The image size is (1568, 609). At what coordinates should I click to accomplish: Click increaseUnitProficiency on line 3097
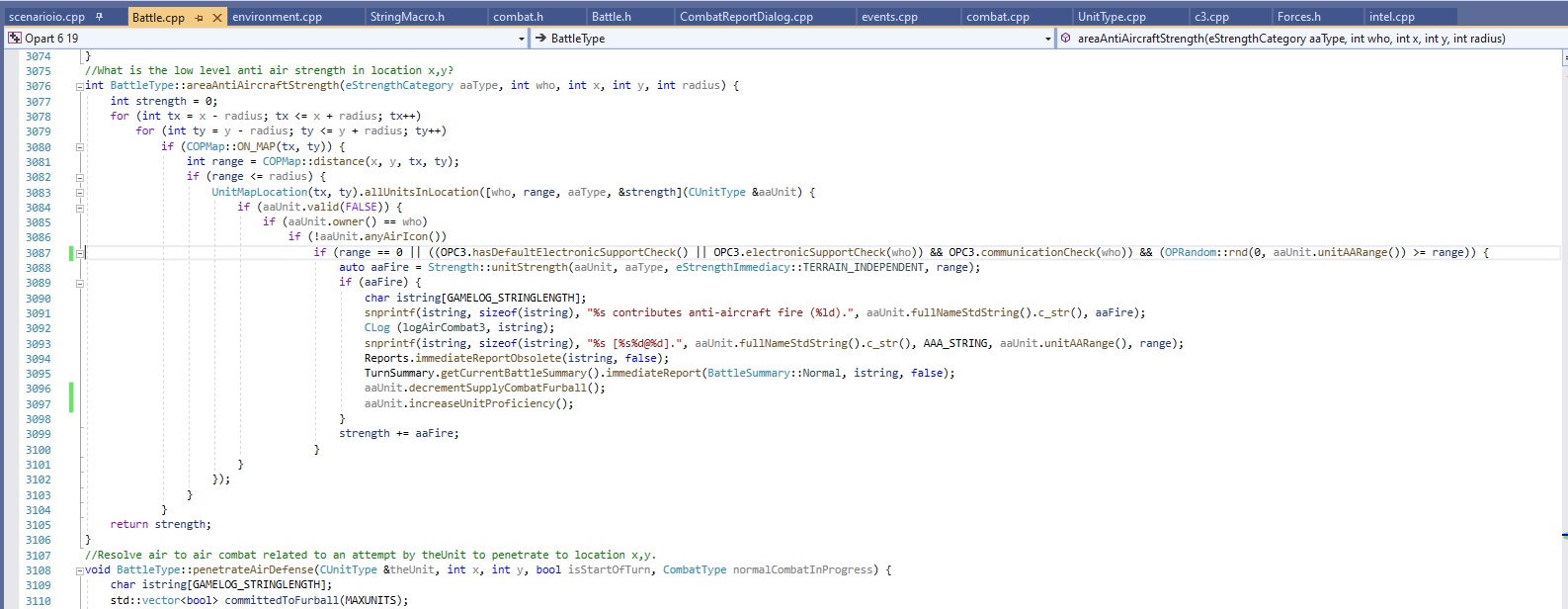(x=484, y=404)
